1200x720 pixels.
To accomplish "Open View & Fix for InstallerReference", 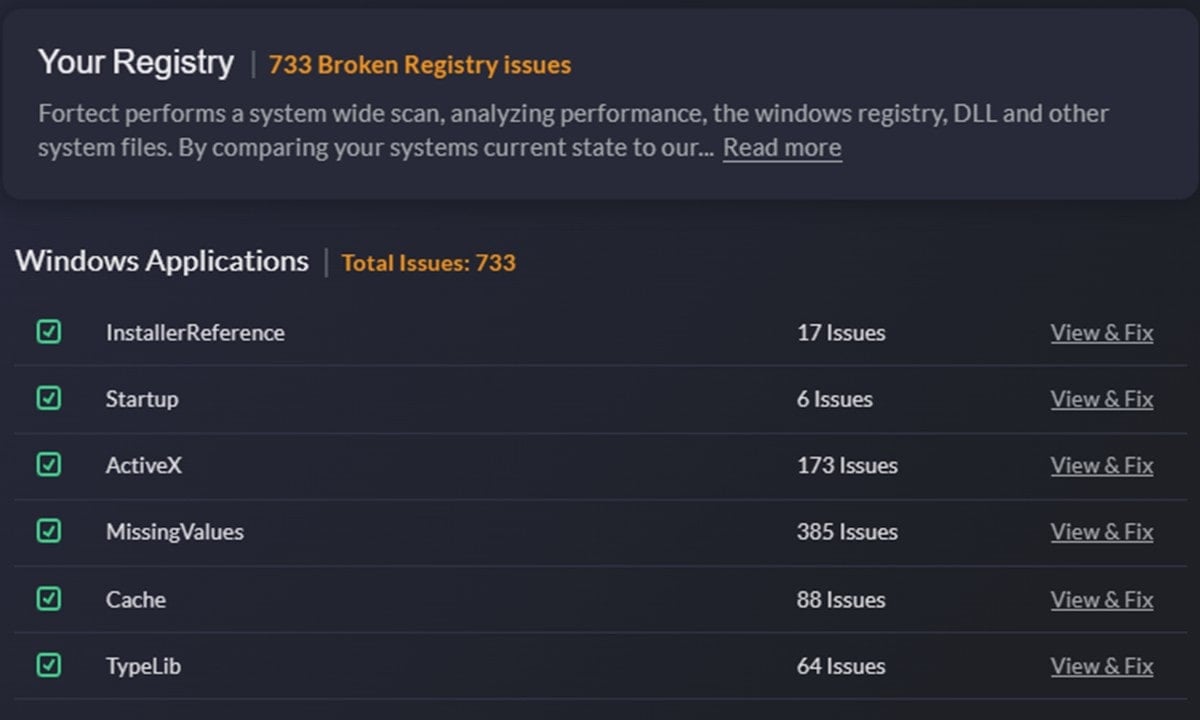I will 1102,333.
